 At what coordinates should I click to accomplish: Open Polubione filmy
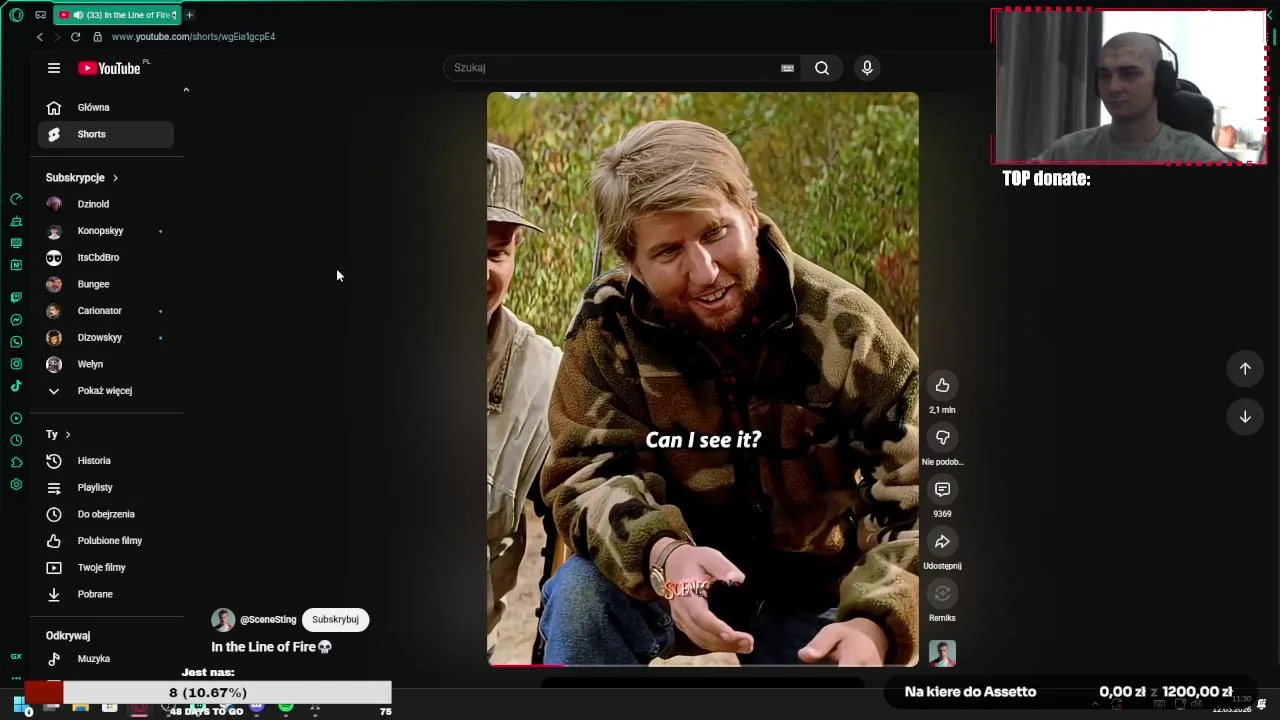[x=106, y=541]
